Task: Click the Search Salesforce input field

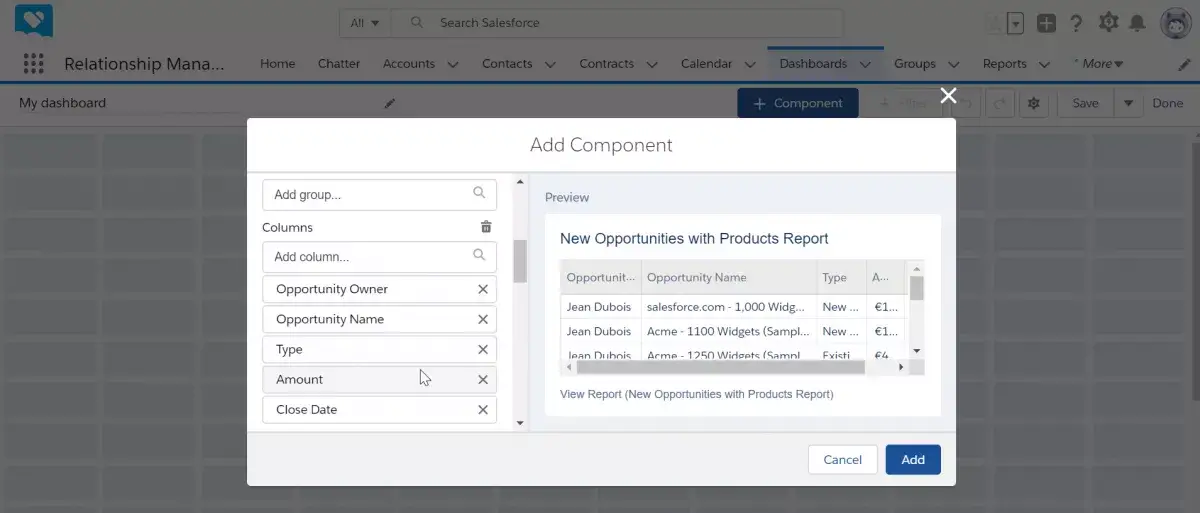Action: click(x=617, y=22)
